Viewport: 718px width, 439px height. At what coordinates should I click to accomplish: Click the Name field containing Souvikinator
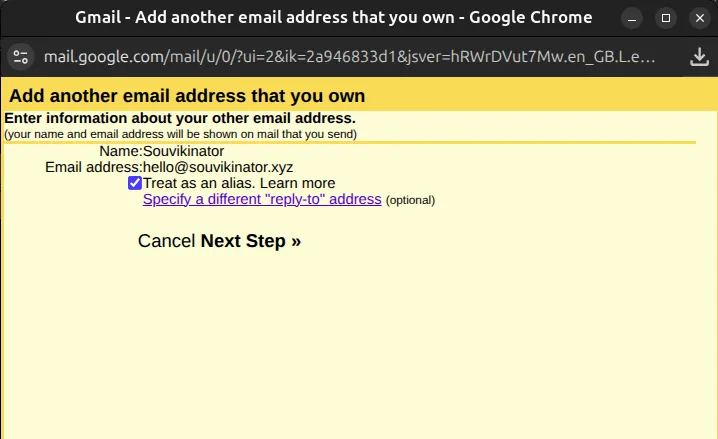pos(184,151)
